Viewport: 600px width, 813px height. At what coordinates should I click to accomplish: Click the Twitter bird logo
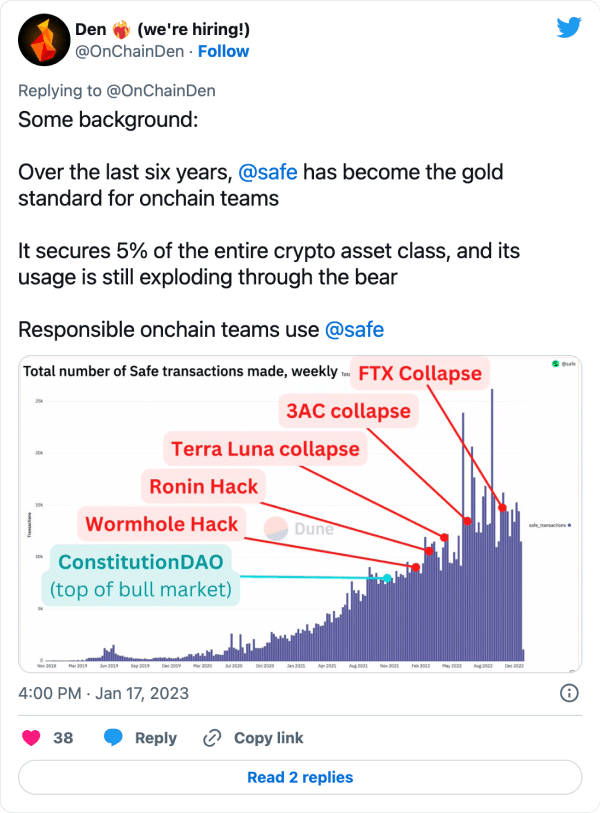(x=568, y=26)
